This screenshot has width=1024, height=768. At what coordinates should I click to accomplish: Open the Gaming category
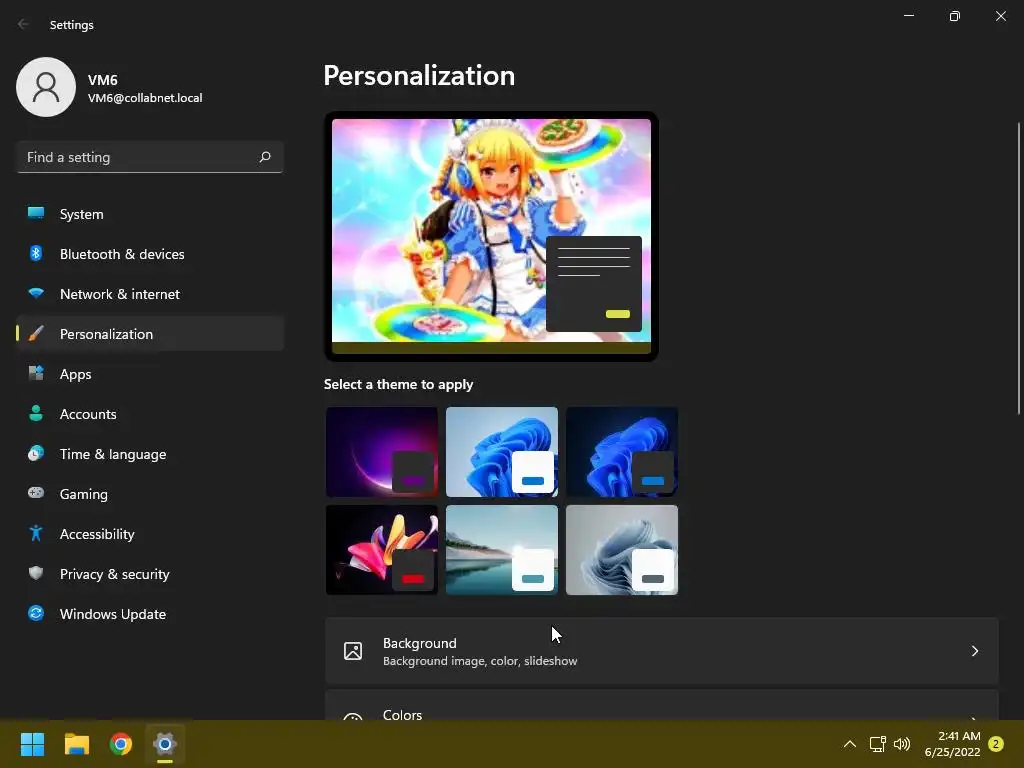pos(150,493)
